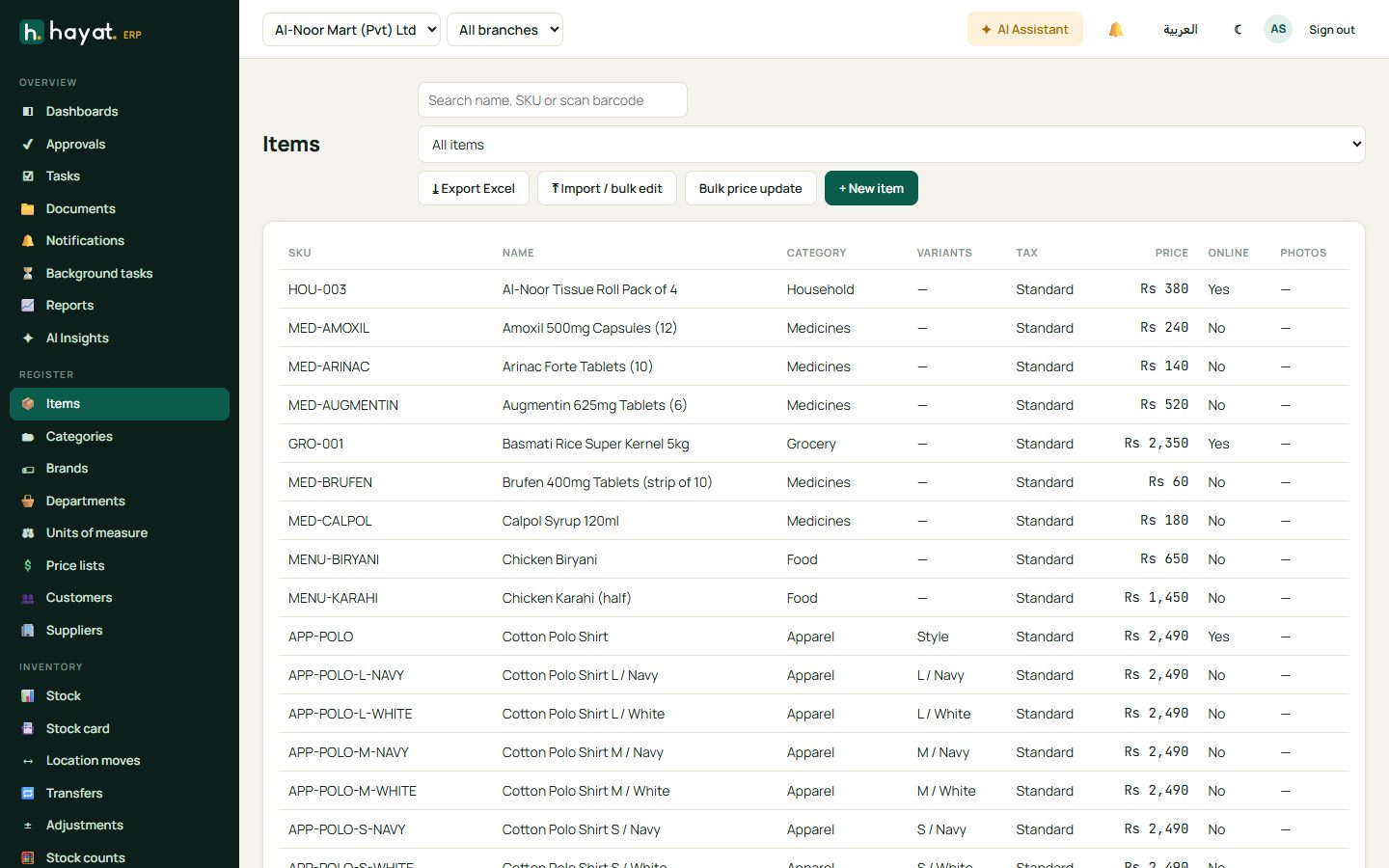The height and width of the screenshot is (868, 1389).
Task: Click Import / bulk edit button
Action: coord(607,188)
